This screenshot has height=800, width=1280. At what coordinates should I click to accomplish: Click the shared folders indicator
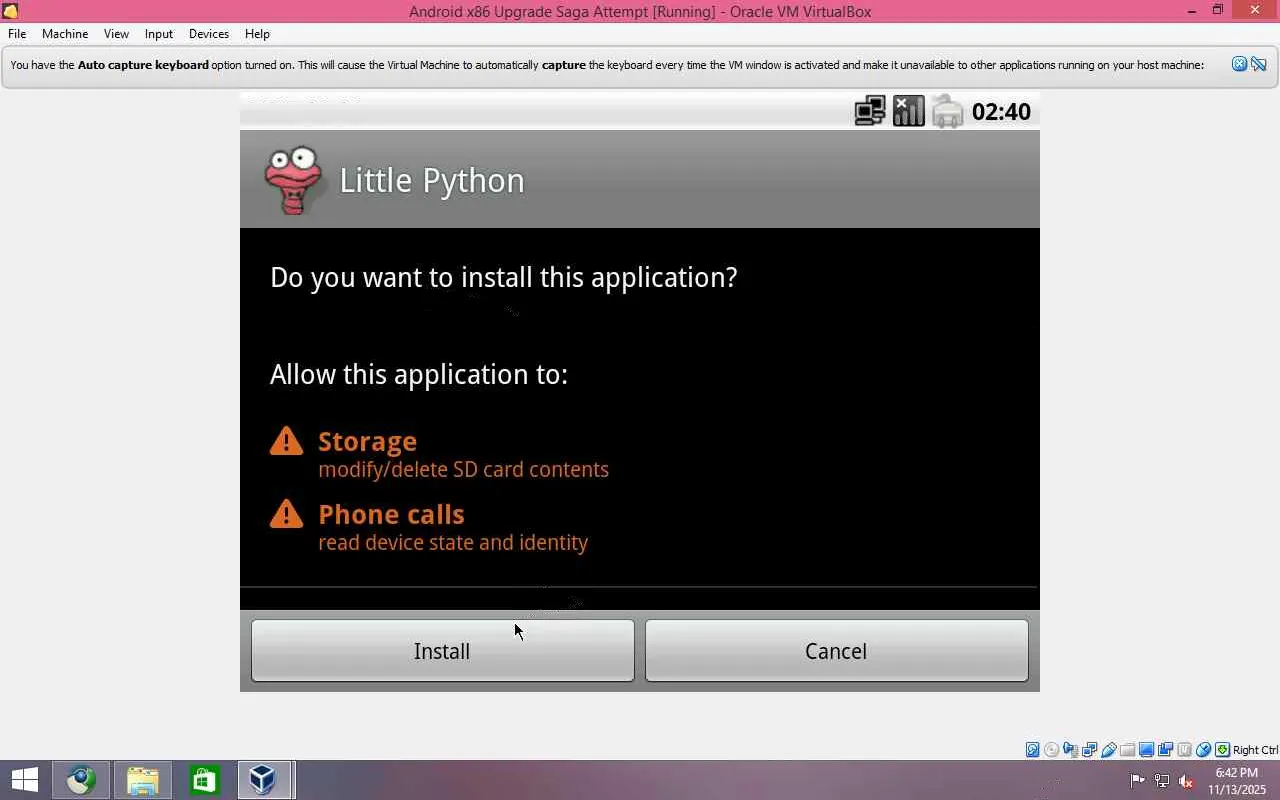coord(1128,750)
